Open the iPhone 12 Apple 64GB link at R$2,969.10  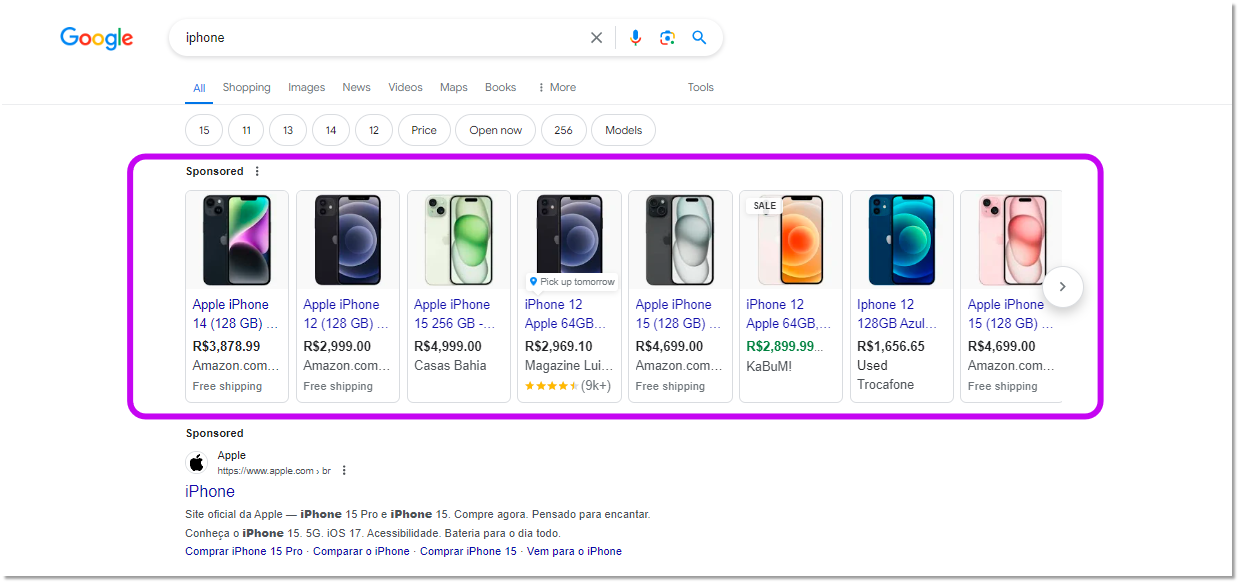tap(567, 314)
